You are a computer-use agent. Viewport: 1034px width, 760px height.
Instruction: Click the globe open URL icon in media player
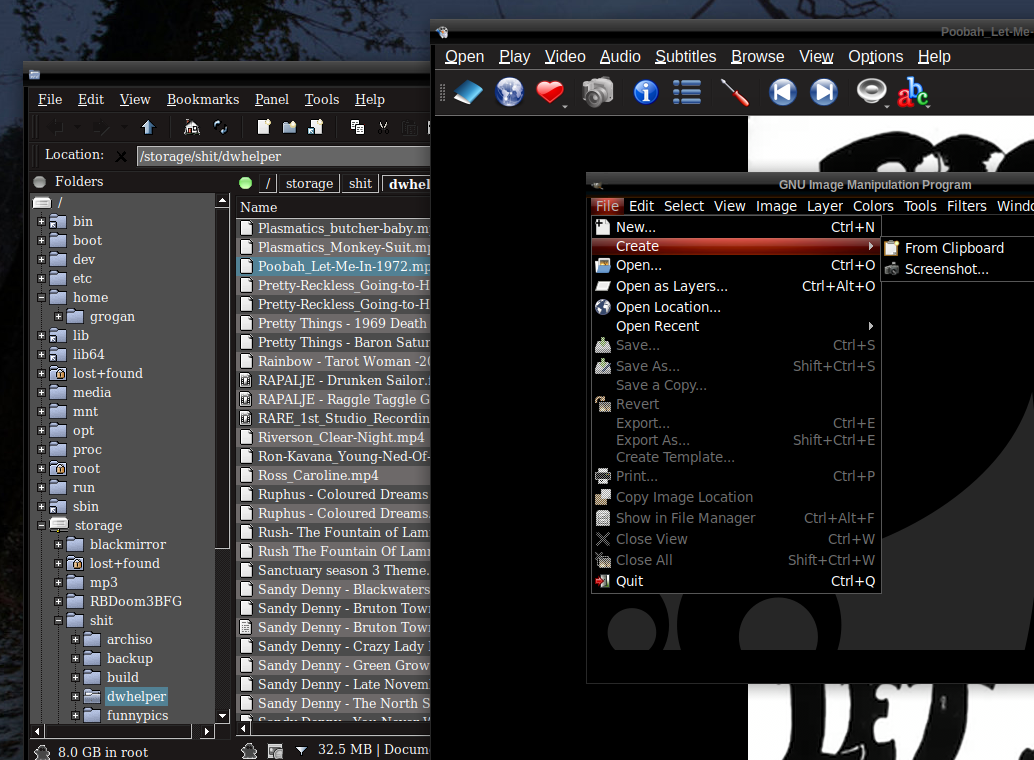pyautogui.click(x=510, y=92)
